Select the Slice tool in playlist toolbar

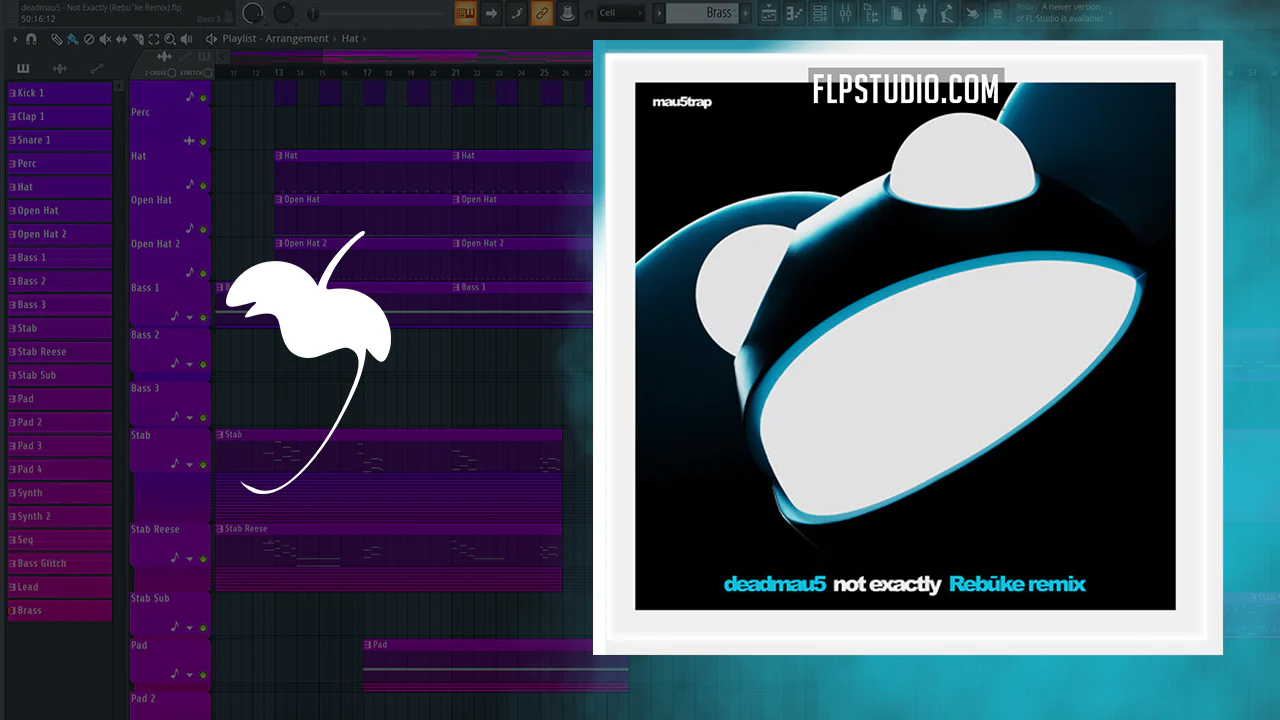tap(137, 39)
